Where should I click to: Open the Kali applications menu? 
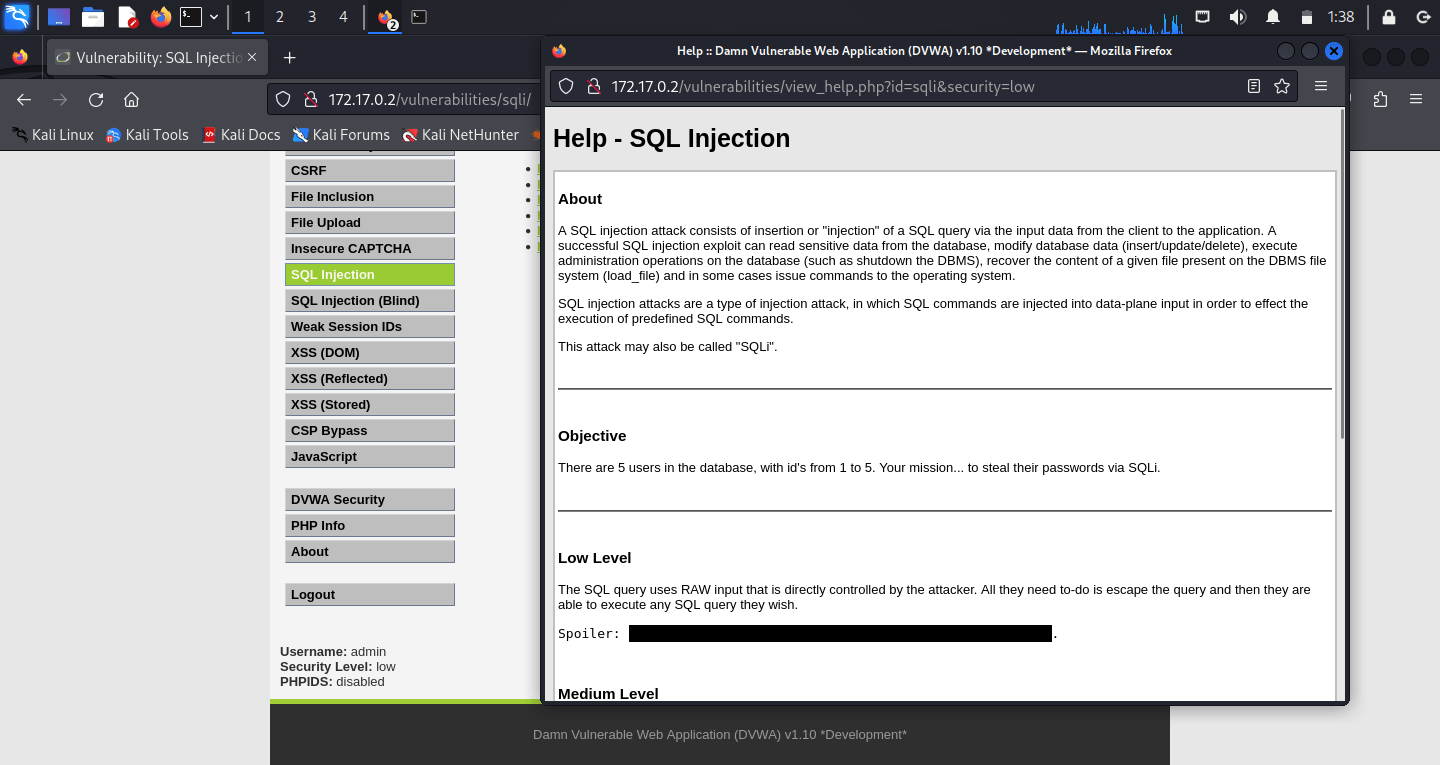(17, 16)
